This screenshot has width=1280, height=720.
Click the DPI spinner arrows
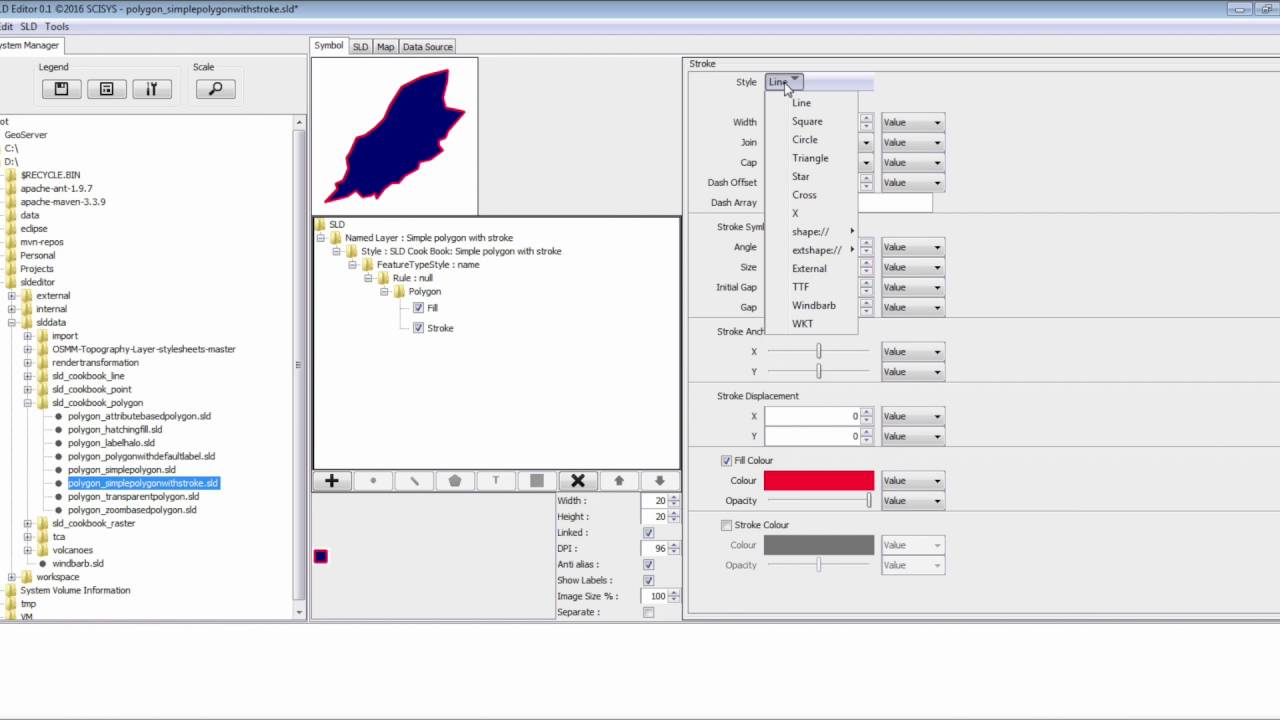pos(674,549)
